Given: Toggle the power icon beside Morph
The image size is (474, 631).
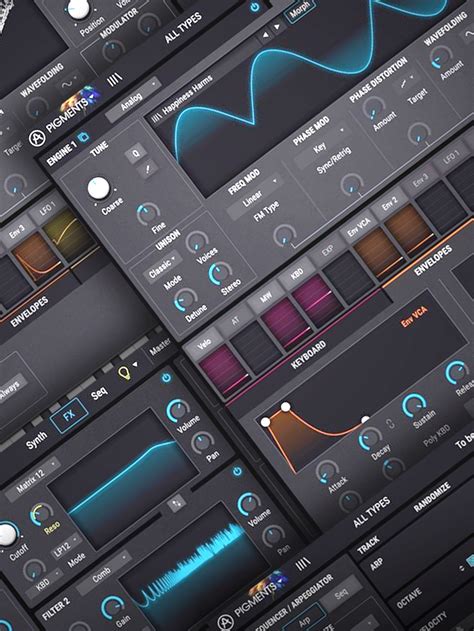Looking at the screenshot, I should [x=254, y=7].
